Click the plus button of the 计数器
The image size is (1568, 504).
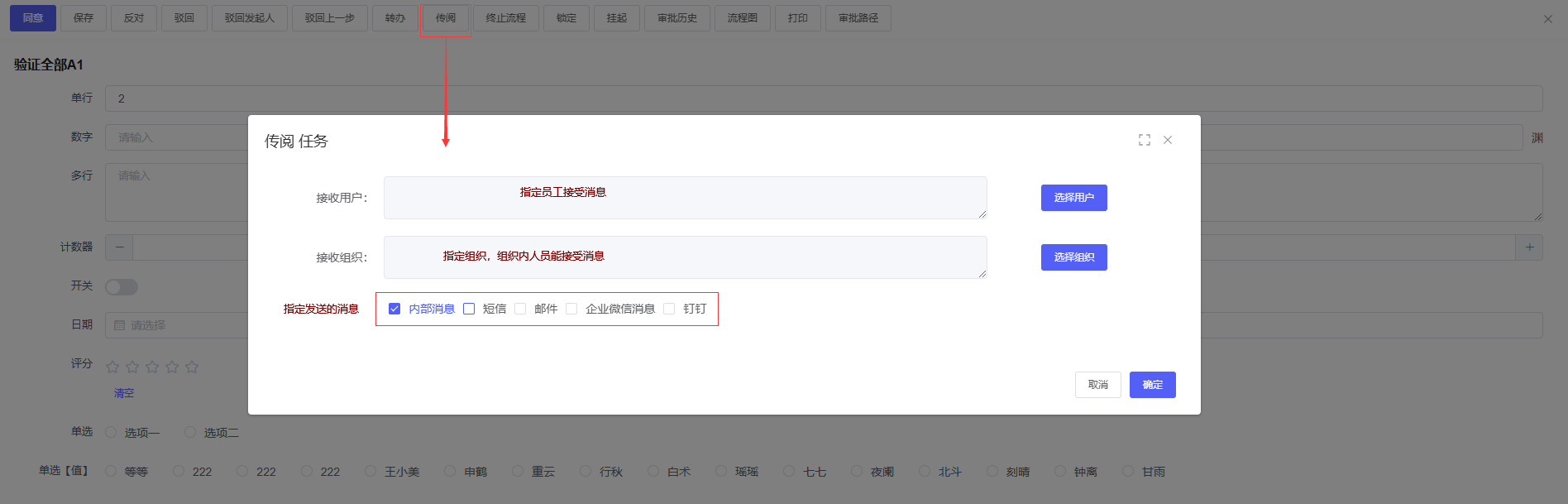click(x=1529, y=247)
